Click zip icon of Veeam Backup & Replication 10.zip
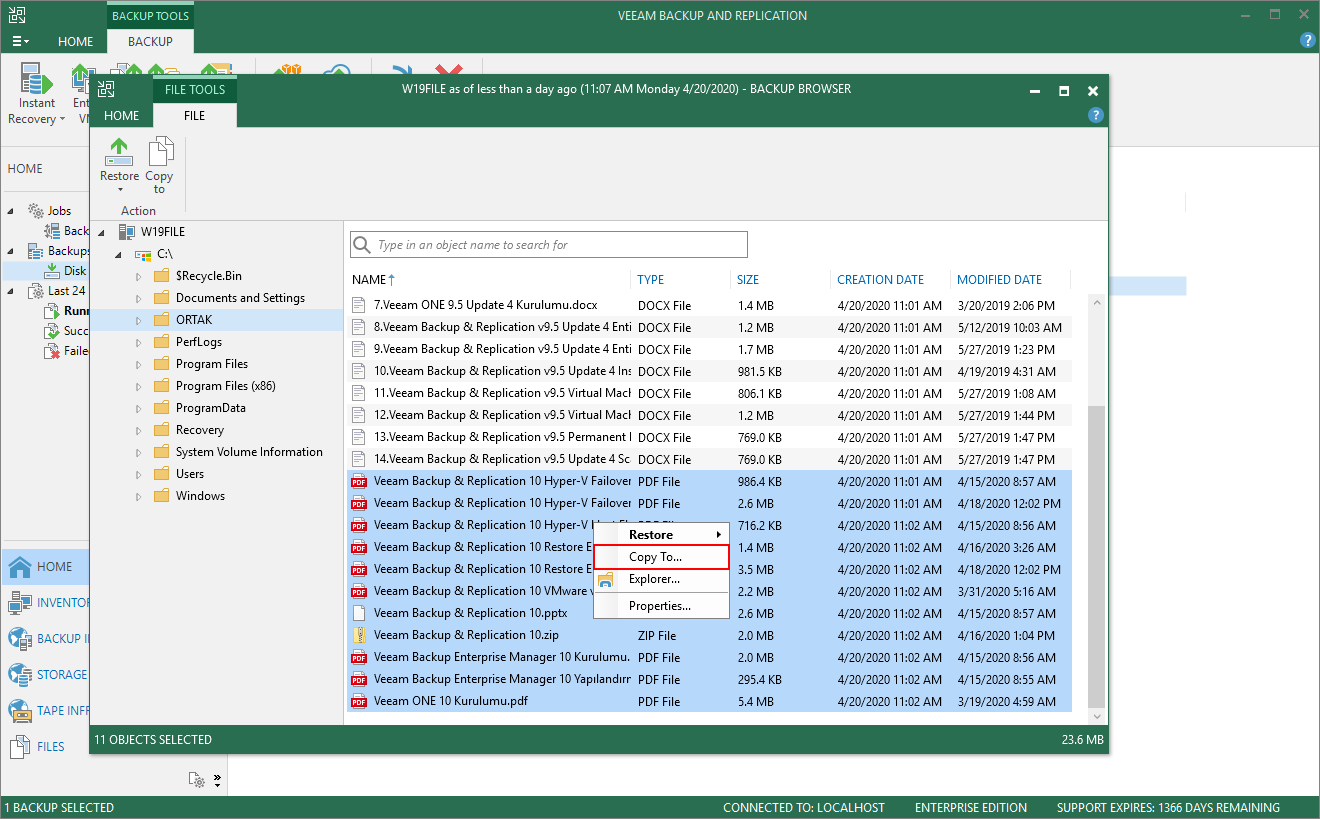This screenshot has height=819, width=1320. tap(359, 635)
